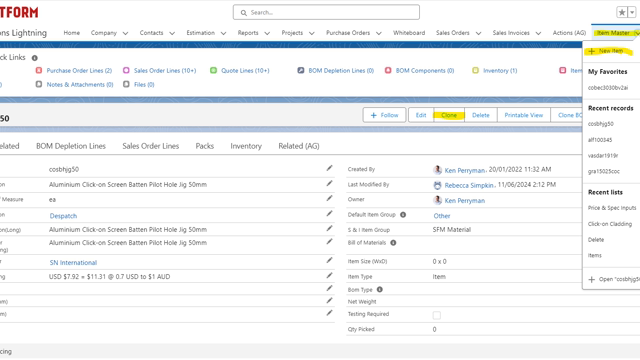Click inside the Search field
The image size is (640, 360).
326,12
